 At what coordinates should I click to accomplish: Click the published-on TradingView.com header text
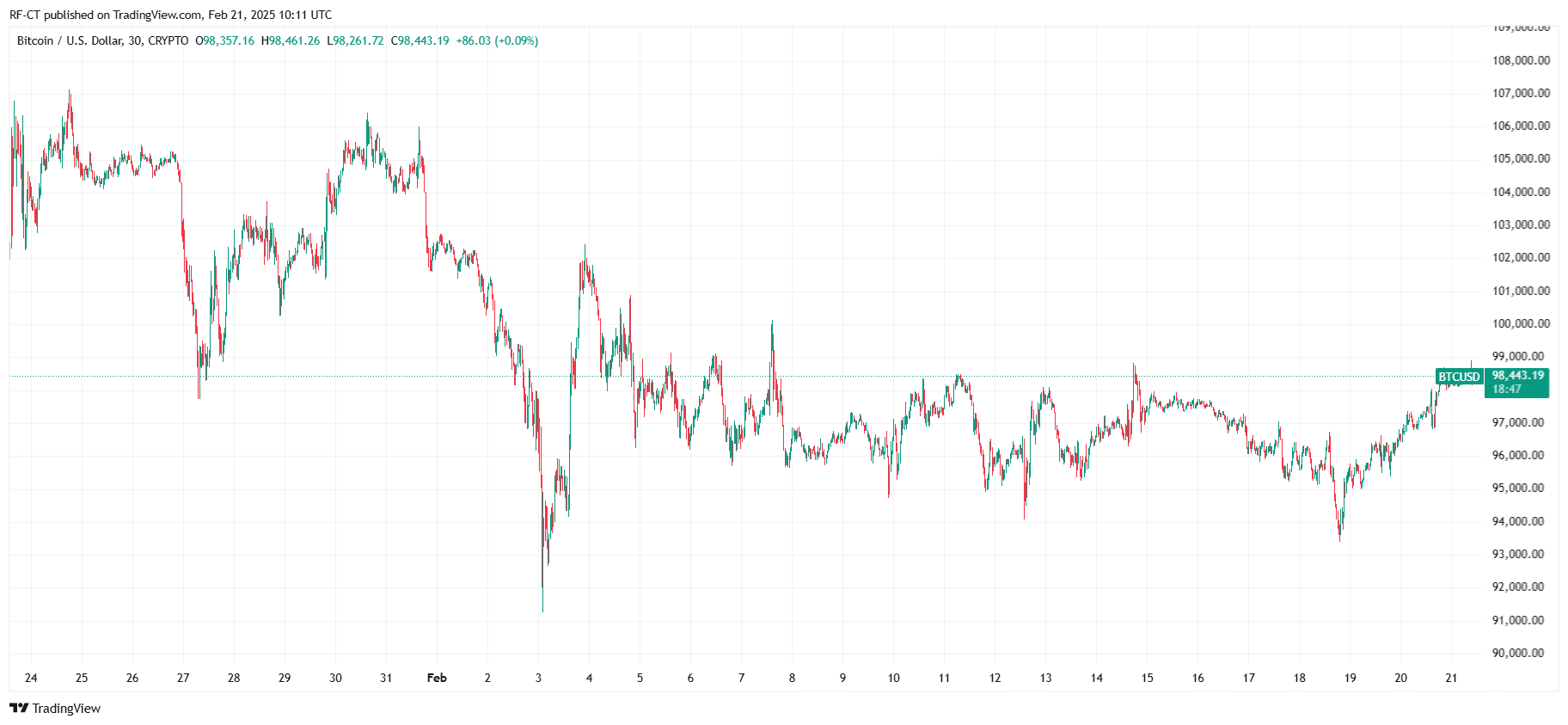pos(170,15)
